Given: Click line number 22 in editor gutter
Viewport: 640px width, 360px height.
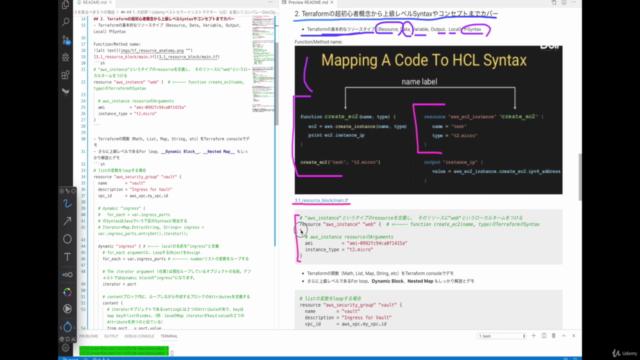Looking at the screenshot, I should pyautogui.click(x=83, y=82).
